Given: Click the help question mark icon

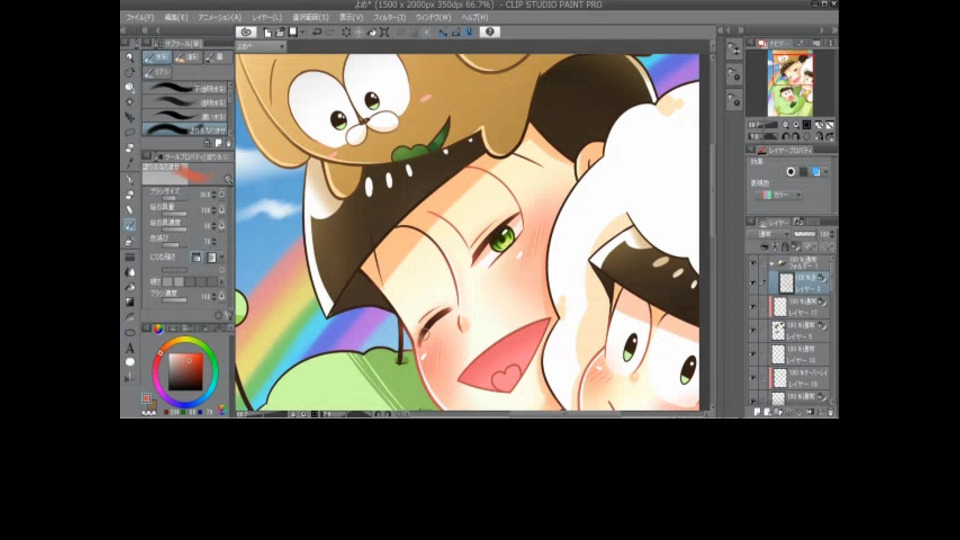Looking at the screenshot, I should click(490, 32).
